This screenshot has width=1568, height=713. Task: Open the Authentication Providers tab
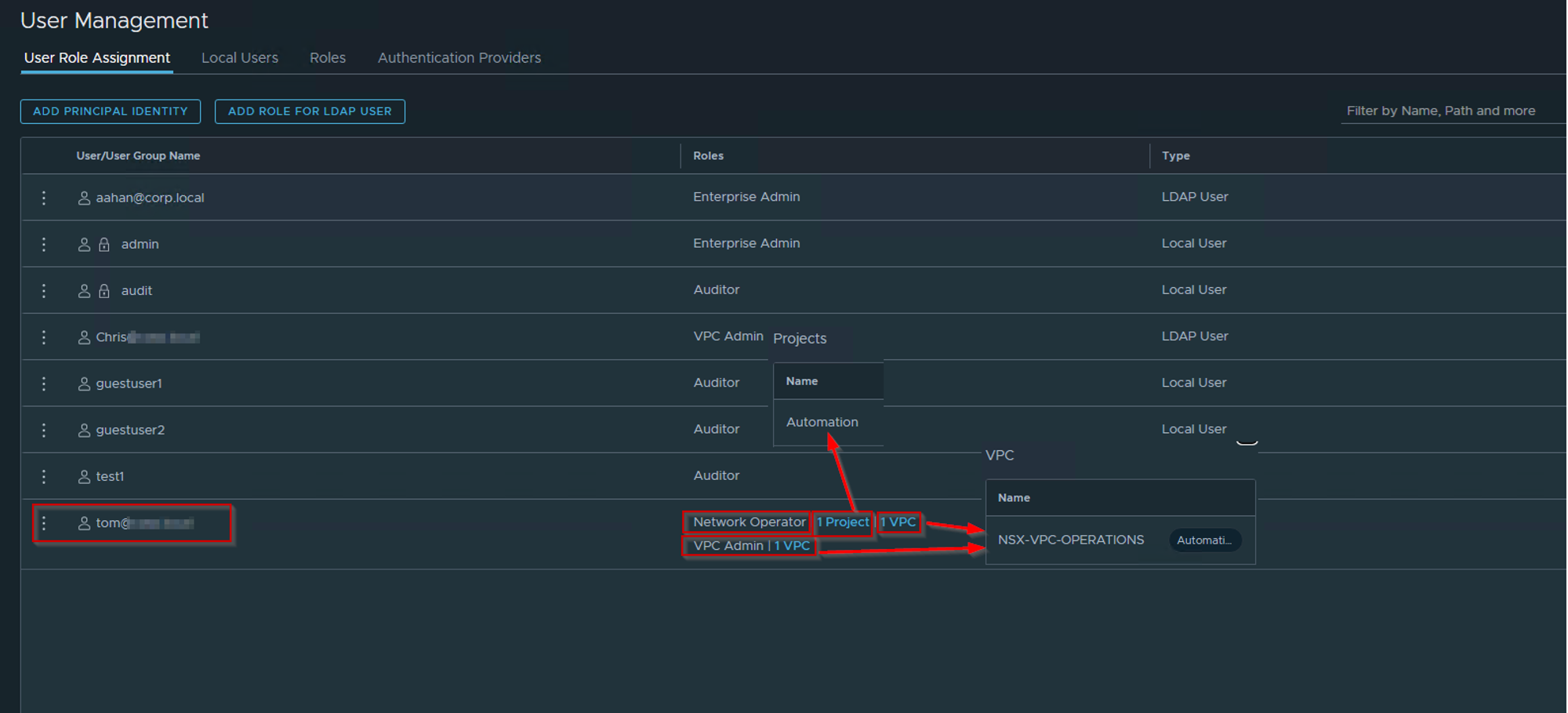[x=459, y=58]
